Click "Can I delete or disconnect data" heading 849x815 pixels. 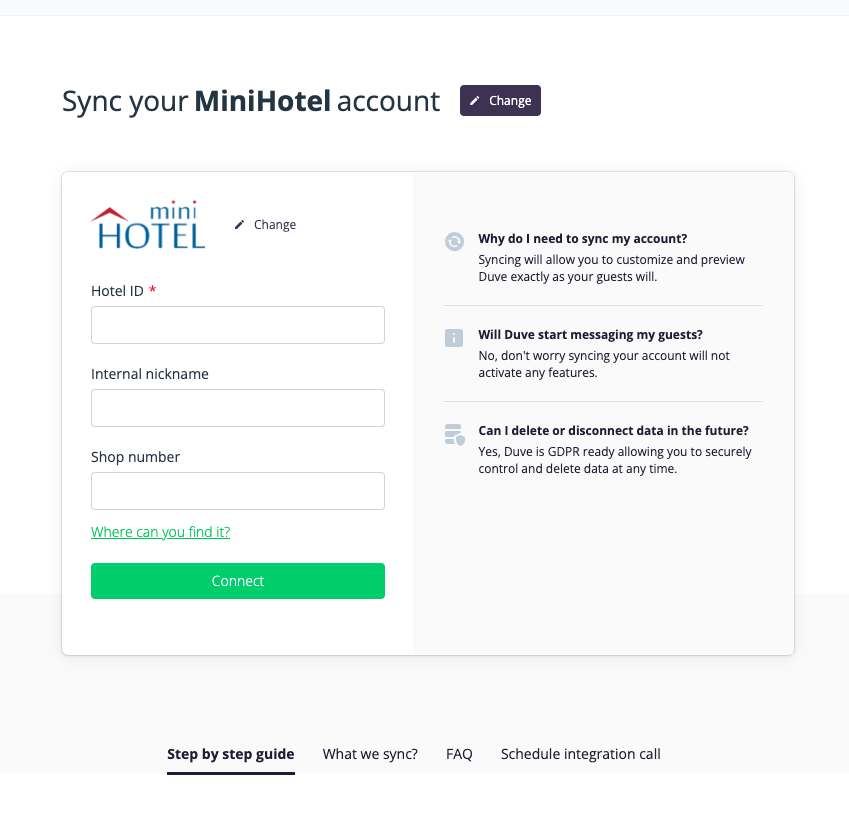(x=613, y=431)
